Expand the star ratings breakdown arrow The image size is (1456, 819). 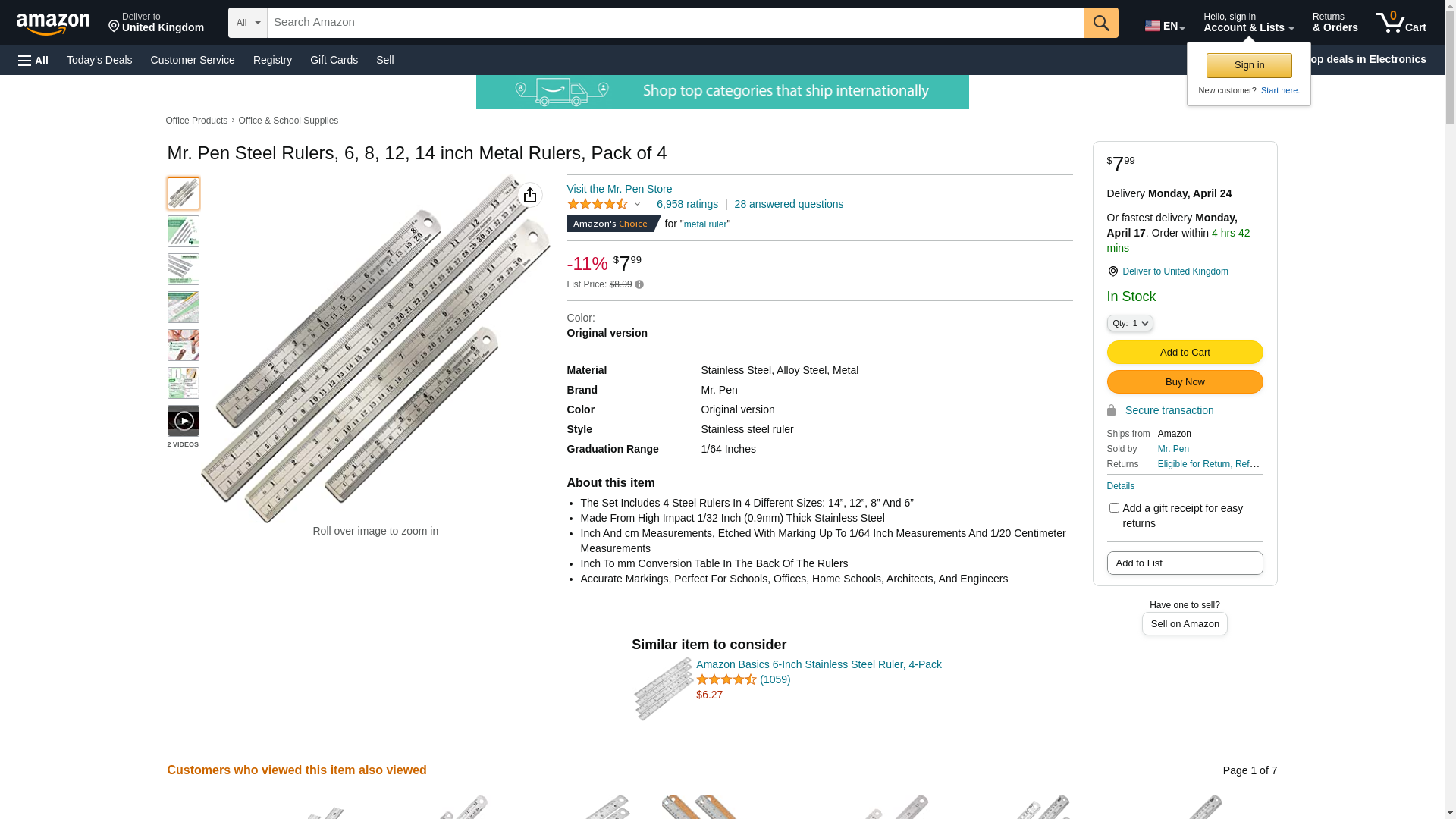(637, 204)
